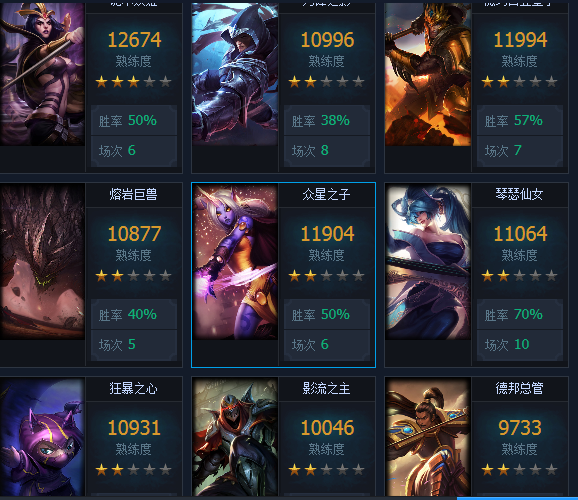Click the star rating for 熔岩巨兽

click(133, 275)
